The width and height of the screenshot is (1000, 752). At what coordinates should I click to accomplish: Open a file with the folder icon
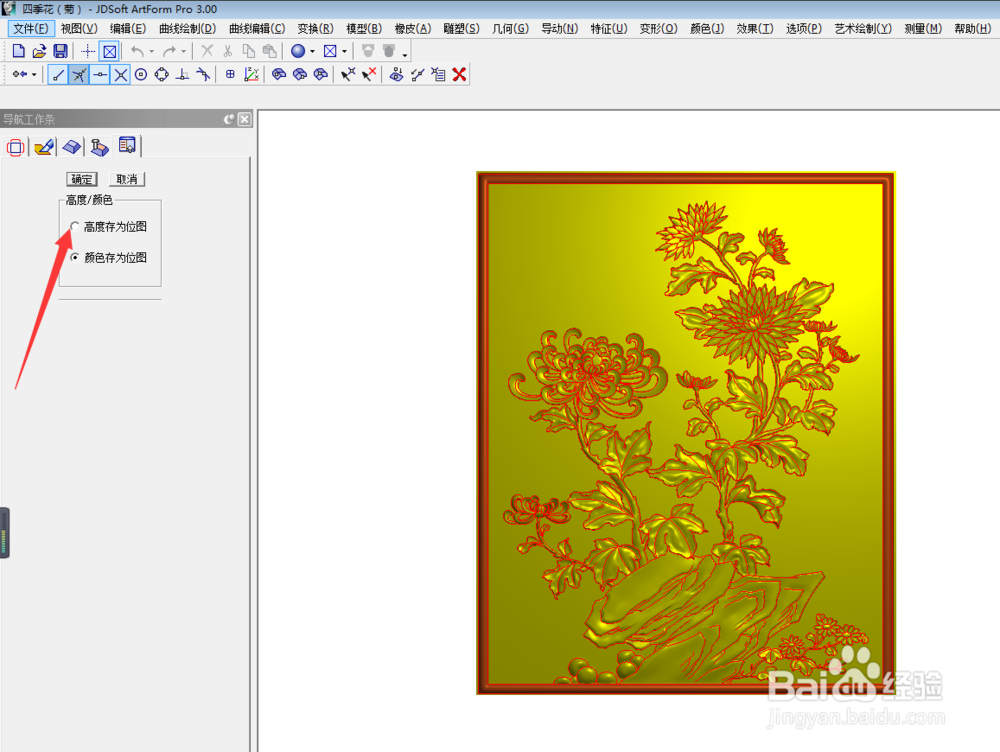pos(40,51)
